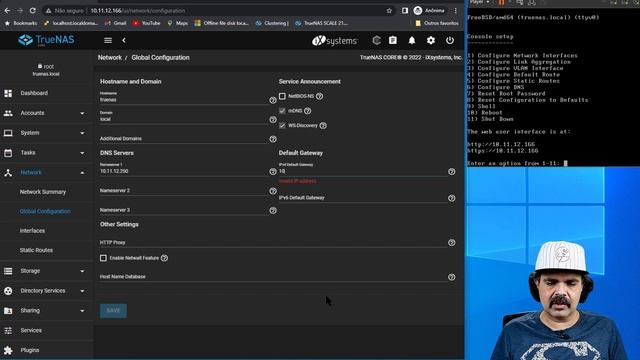Screen dimensions: 640x360
Task: Reload the page in the browser
Action: (x=32, y=11)
